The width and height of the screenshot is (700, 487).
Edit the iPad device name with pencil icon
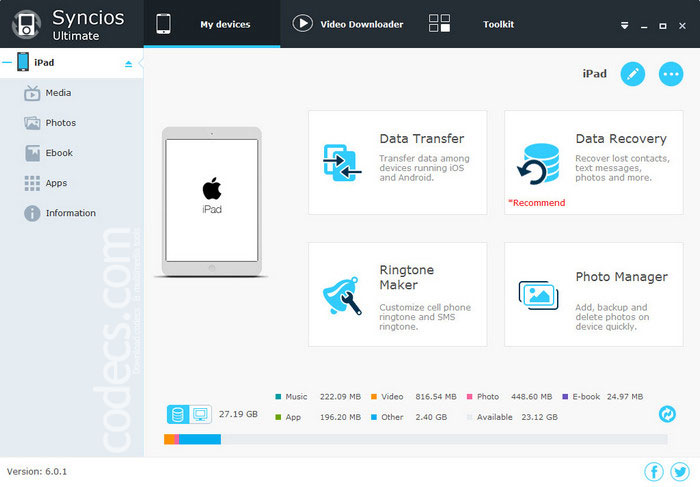click(x=633, y=74)
